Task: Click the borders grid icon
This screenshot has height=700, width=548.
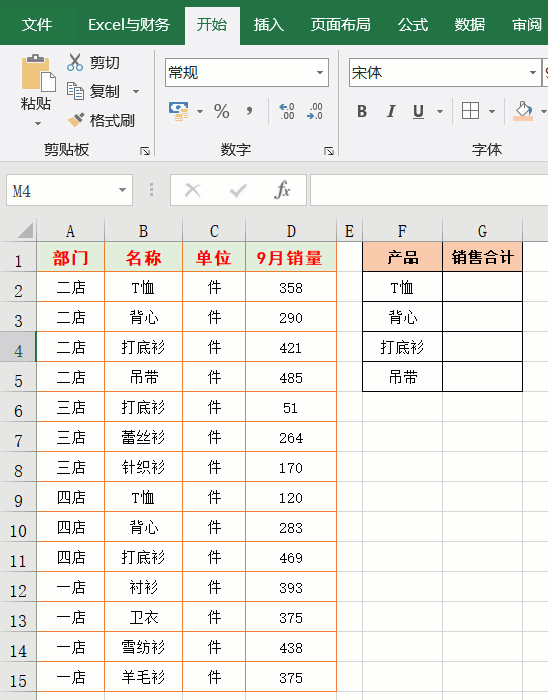Action: click(x=470, y=111)
